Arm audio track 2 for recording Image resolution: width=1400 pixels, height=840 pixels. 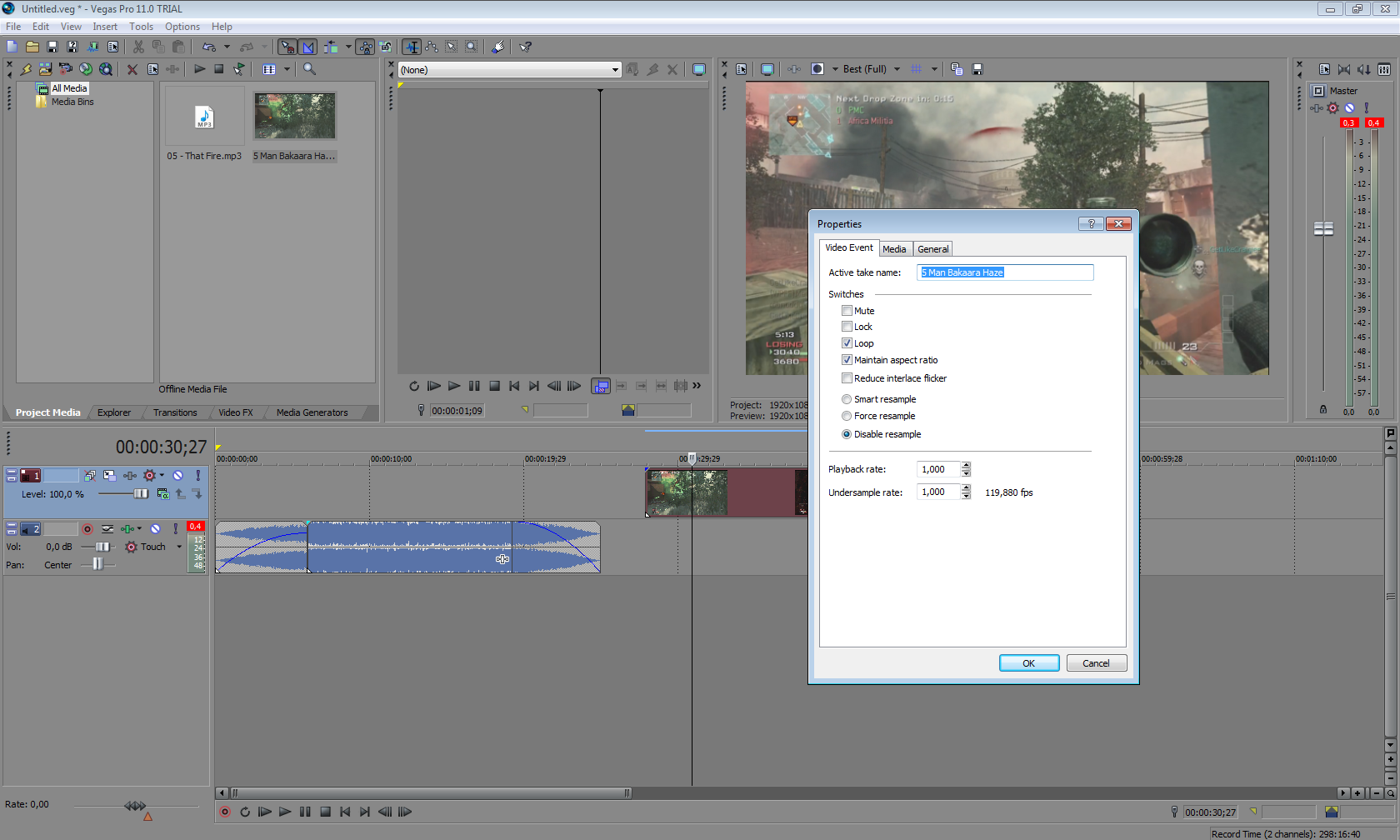[x=87, y=528]
